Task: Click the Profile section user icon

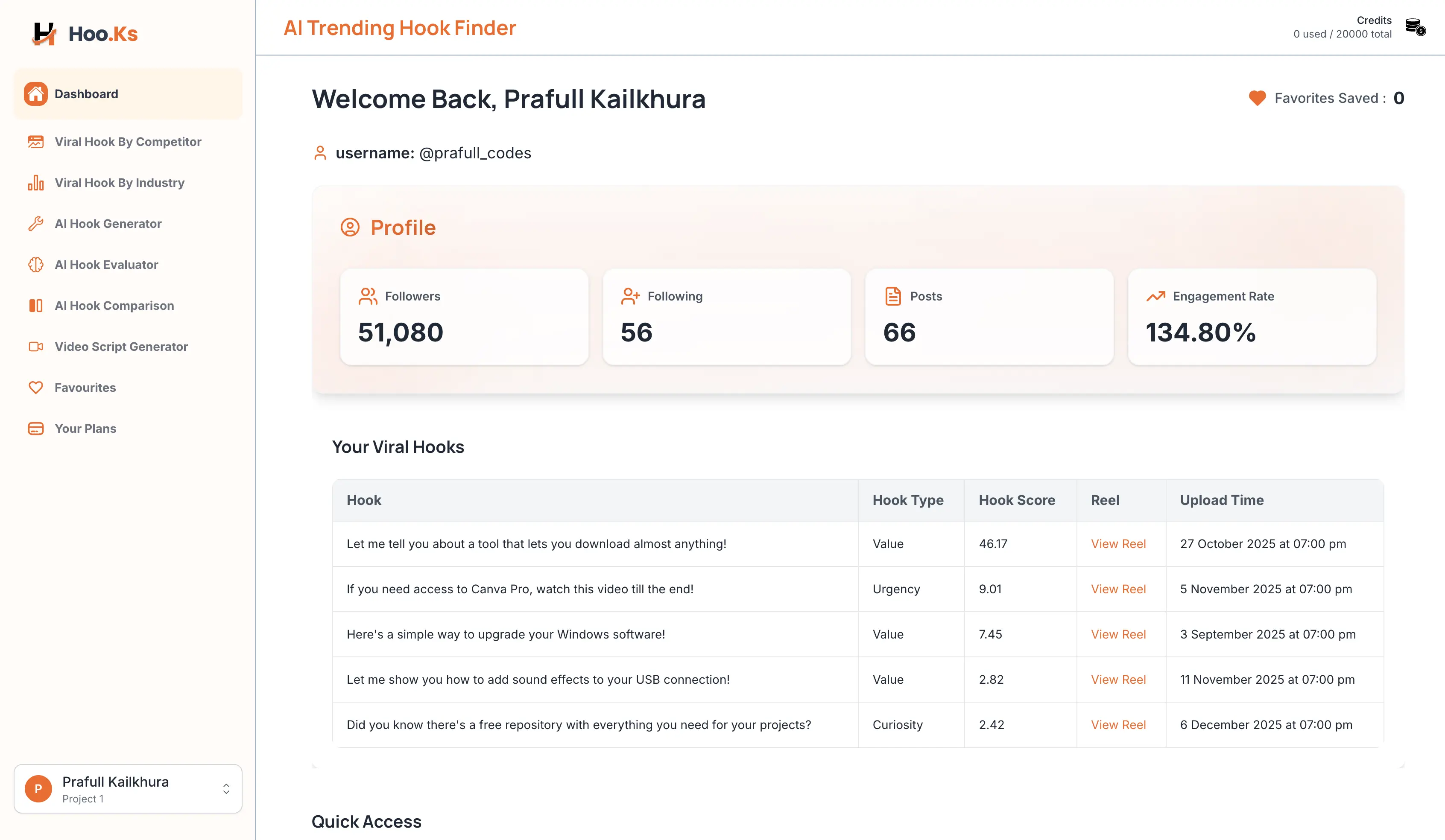Action: [350, 227]
